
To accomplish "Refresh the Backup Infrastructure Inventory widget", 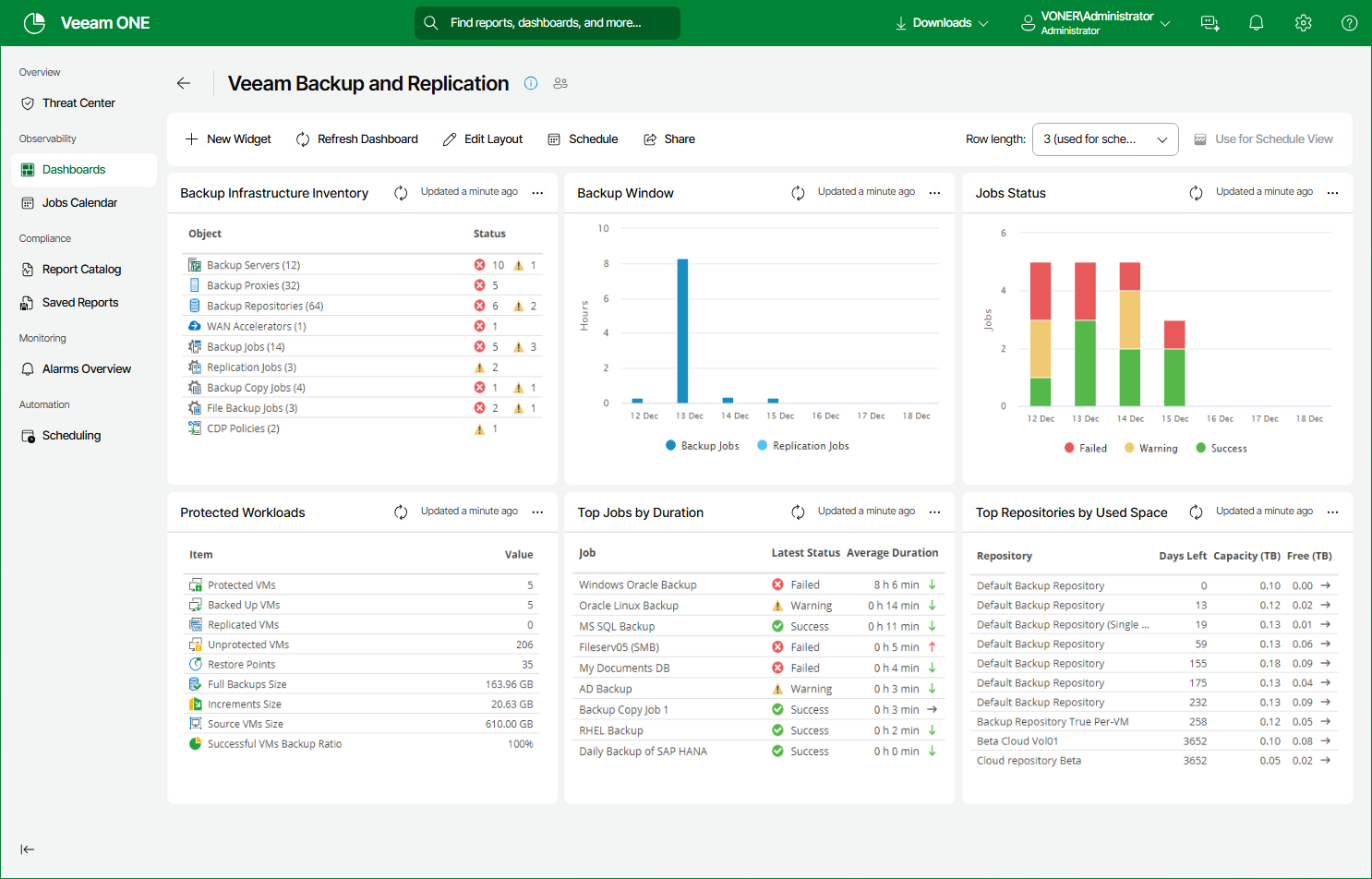I will [401, 193].
